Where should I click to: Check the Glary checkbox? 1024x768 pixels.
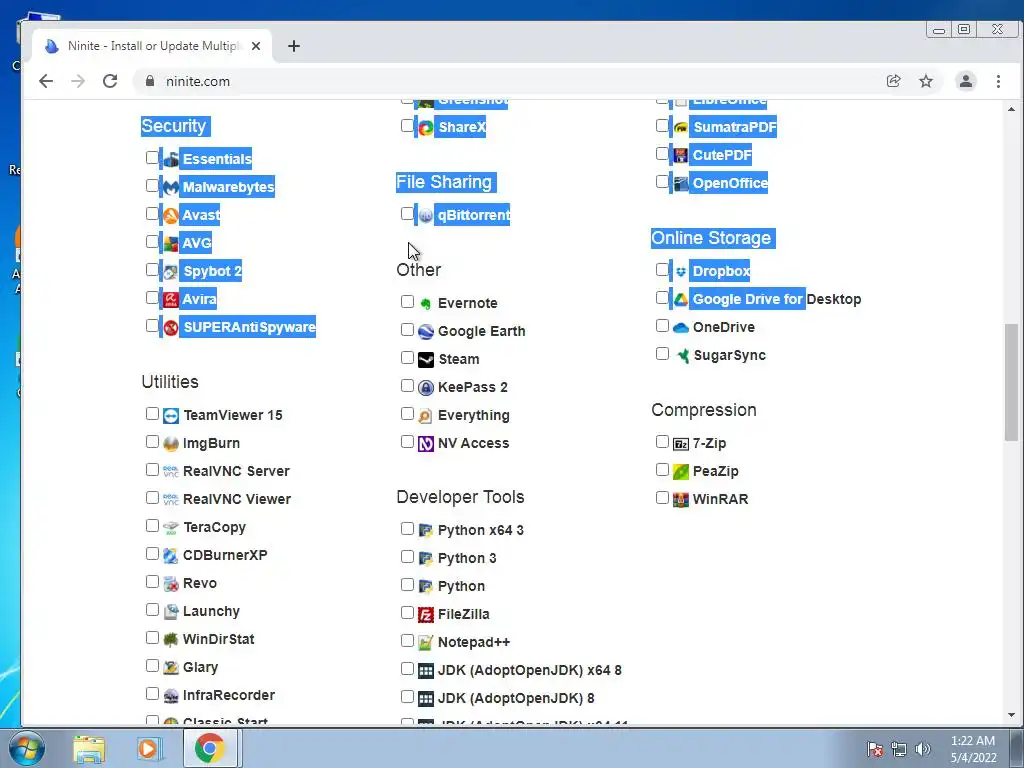[x=152, y=665]
